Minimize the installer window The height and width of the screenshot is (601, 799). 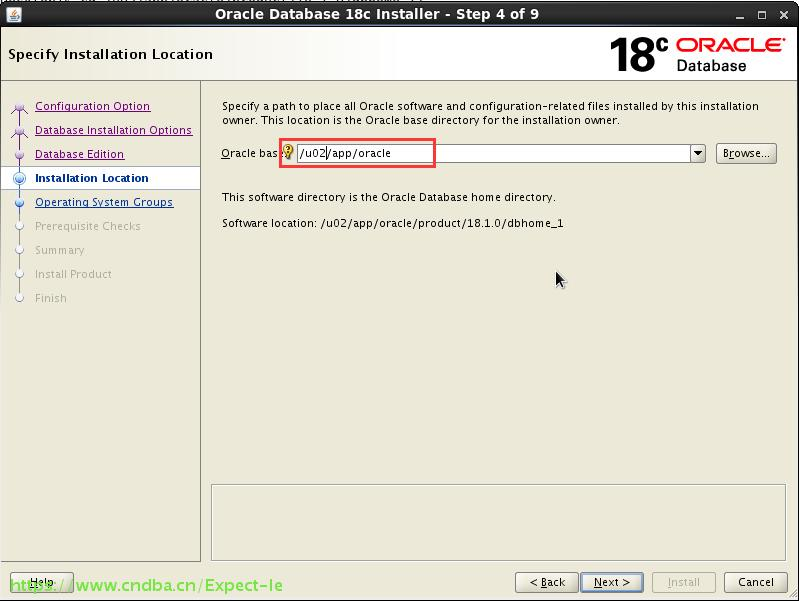point(740,15)
